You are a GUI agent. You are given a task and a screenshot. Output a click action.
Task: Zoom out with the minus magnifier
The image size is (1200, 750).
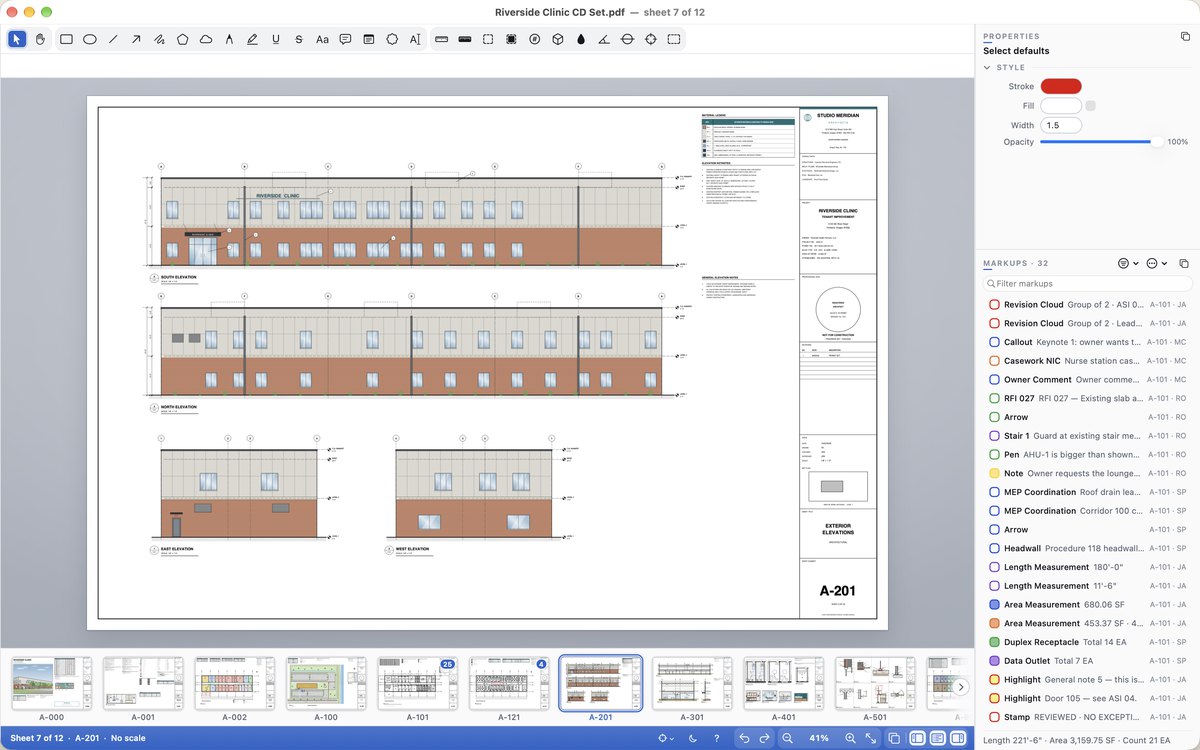pyautogui.click(x=787, y=738)
